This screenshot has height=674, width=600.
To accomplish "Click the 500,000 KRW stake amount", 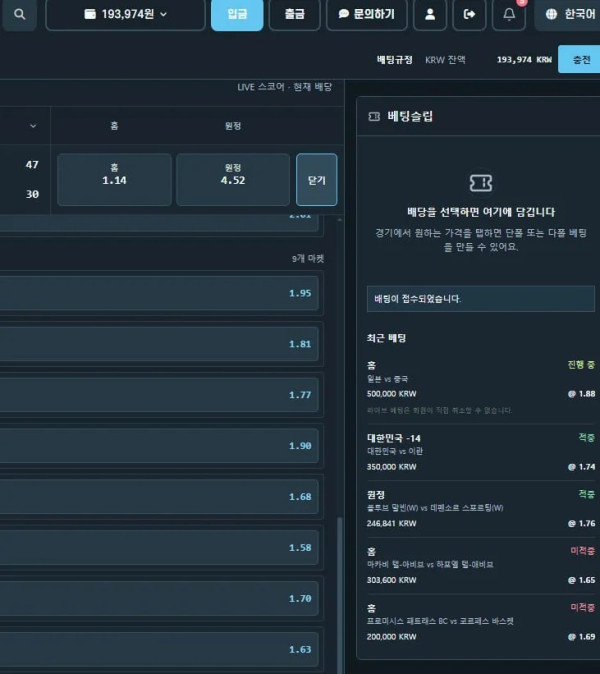I will [x=392, y=394].
